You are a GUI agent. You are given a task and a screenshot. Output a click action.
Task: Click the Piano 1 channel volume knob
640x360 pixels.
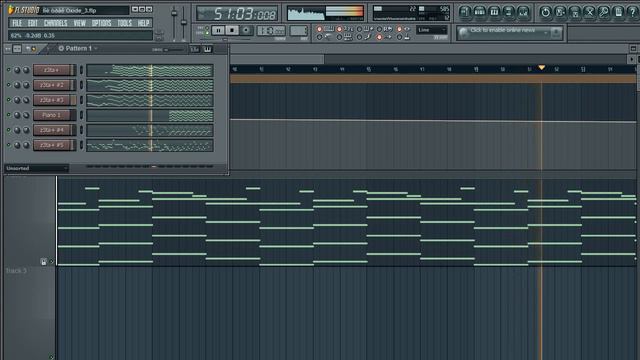(x=26, y=115)
